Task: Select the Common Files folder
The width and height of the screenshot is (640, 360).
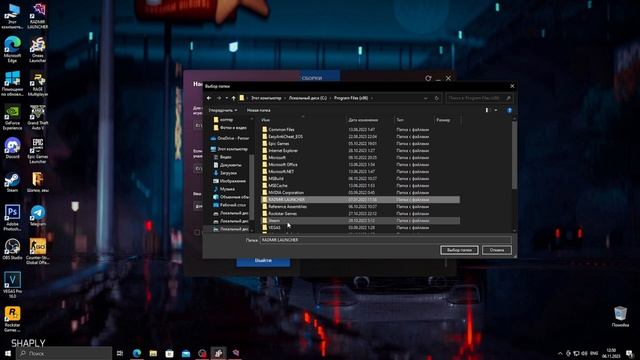Action: 360,129
